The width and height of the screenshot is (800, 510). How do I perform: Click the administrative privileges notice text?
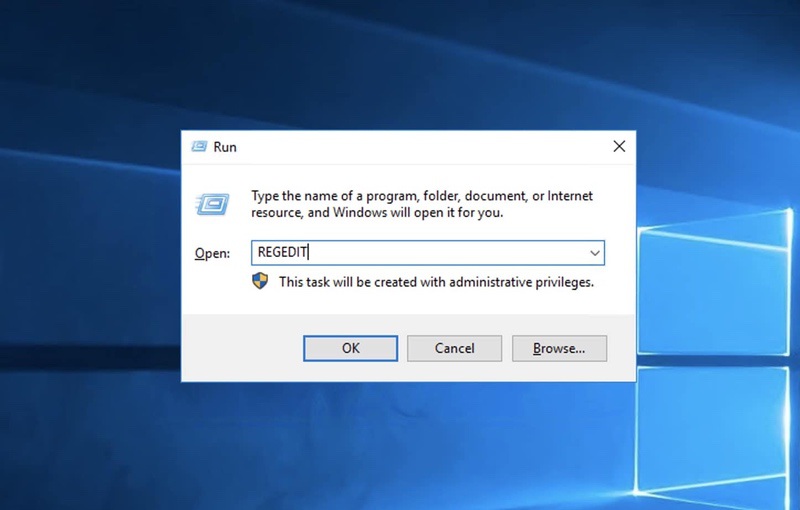[x=436, y=282]
